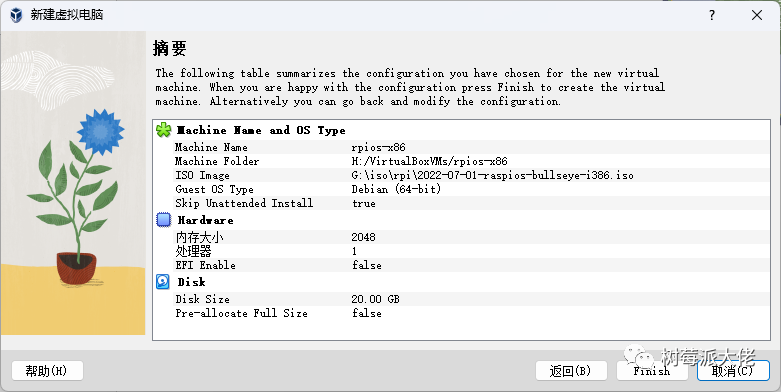Click the false value for EFI Enable
This screenshot has height=392, width=781.
367,265
